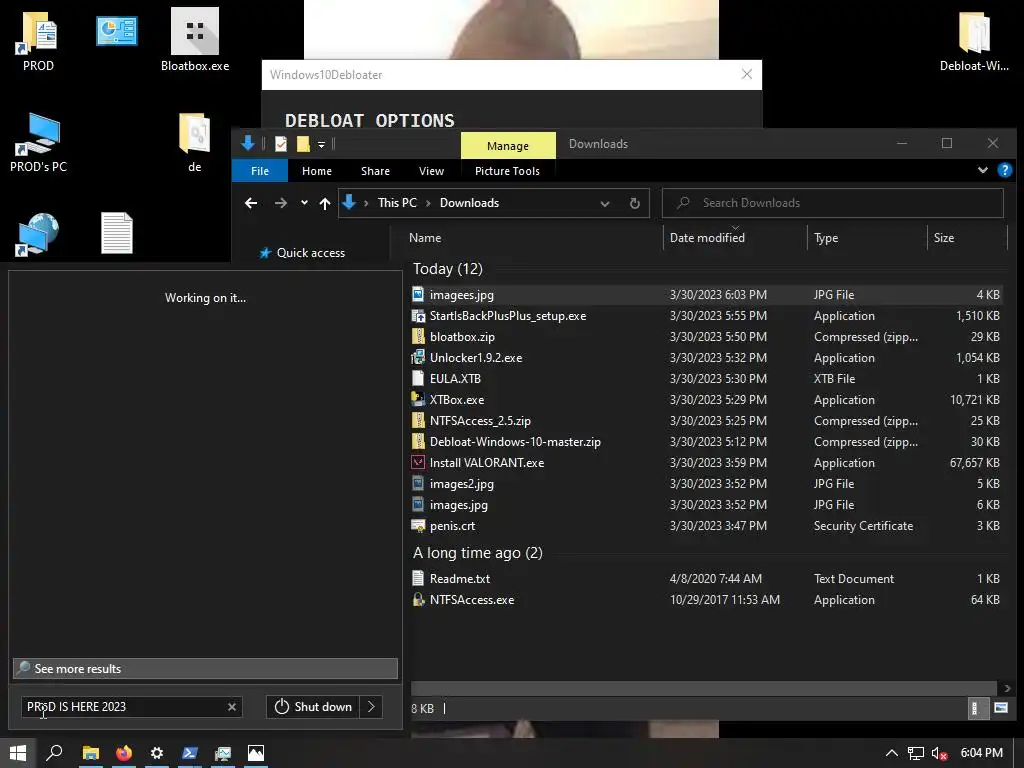Open the network globe desktop shortcut
This screenshot has width=1024, height=768.
click(38, 234)
